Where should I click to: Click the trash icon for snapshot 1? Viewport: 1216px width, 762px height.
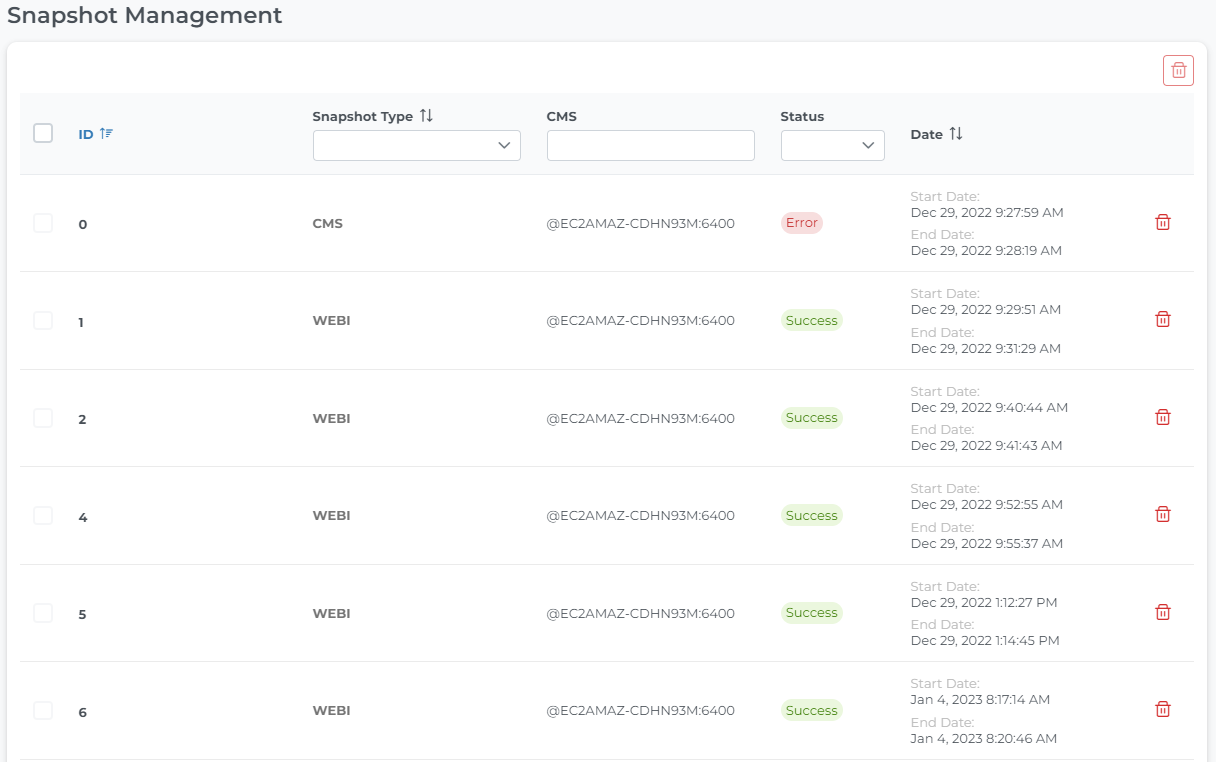pyautogui.click(x=1163, y=319)
